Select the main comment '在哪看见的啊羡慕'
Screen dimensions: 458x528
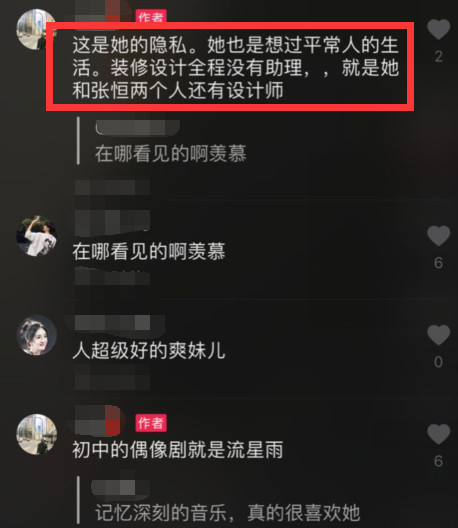(149, 251)
